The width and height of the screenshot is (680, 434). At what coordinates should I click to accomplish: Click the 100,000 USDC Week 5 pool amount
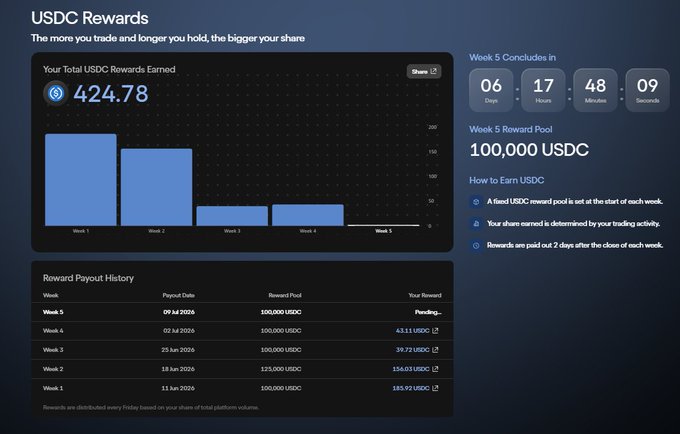[x=529, y=150]
